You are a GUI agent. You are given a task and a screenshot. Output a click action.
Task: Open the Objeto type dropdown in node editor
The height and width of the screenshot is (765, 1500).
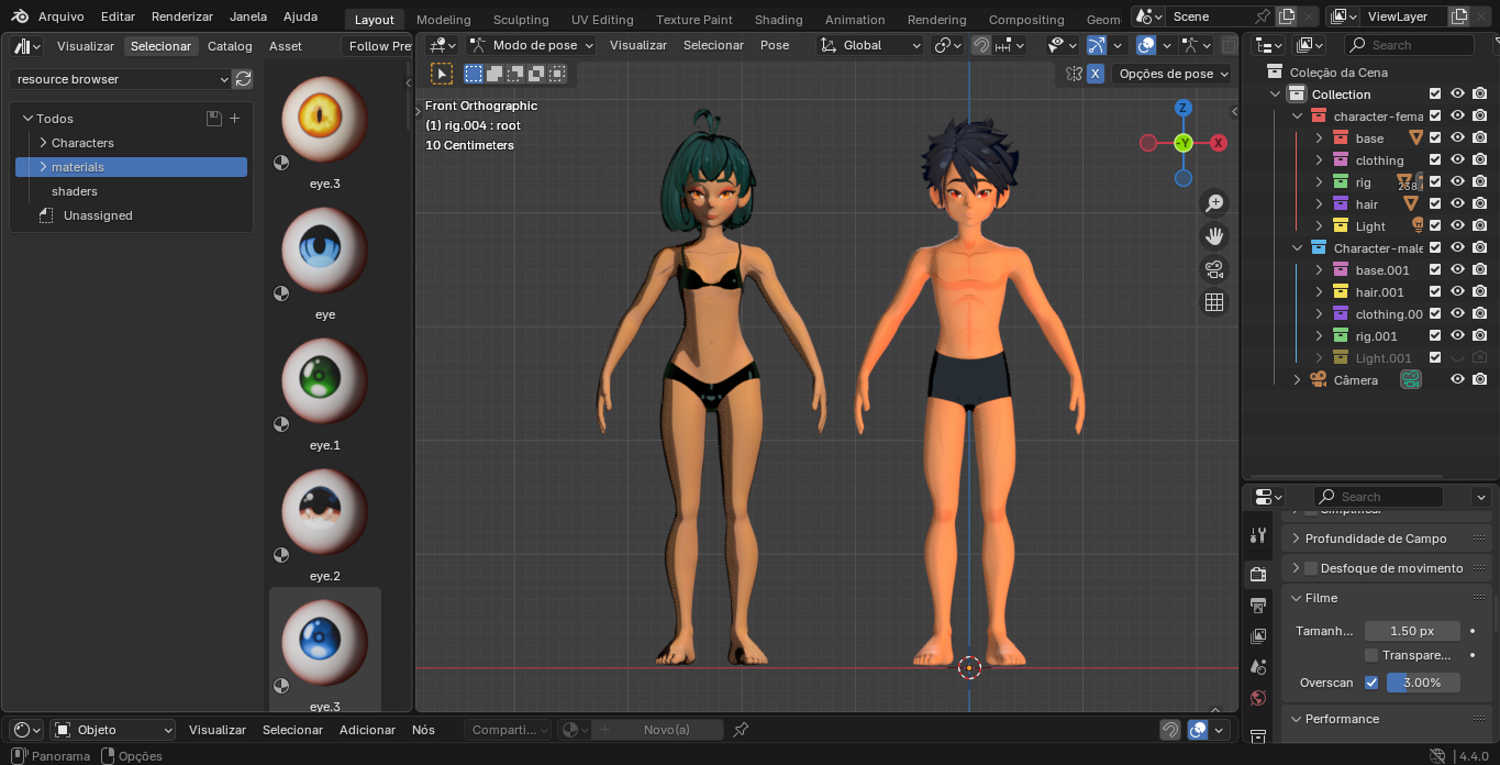(113, 730)
